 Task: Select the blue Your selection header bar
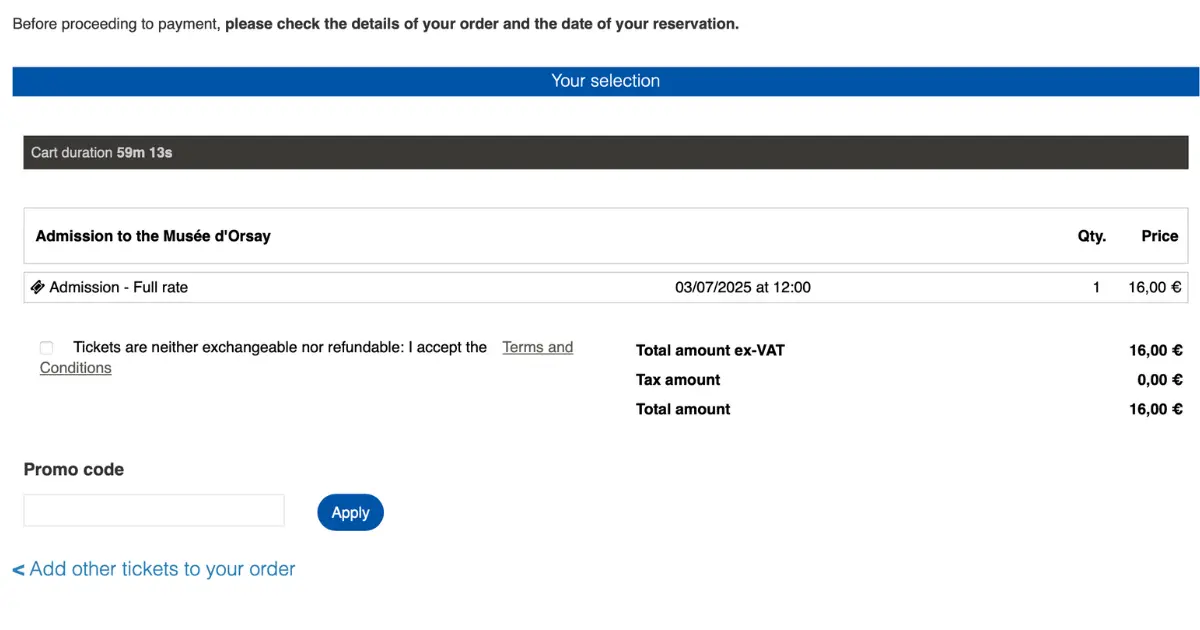(x=606, y=81)
